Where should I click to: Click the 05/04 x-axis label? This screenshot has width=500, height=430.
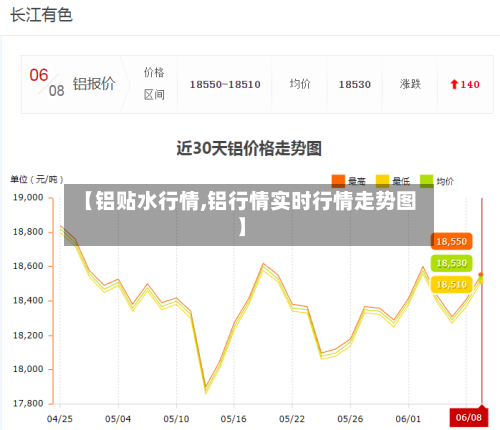(118, 419)
